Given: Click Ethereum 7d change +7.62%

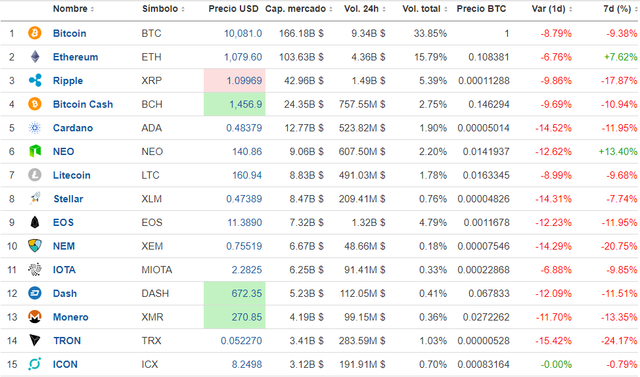Looking at the screenshot, I should (x=620, y=57).
